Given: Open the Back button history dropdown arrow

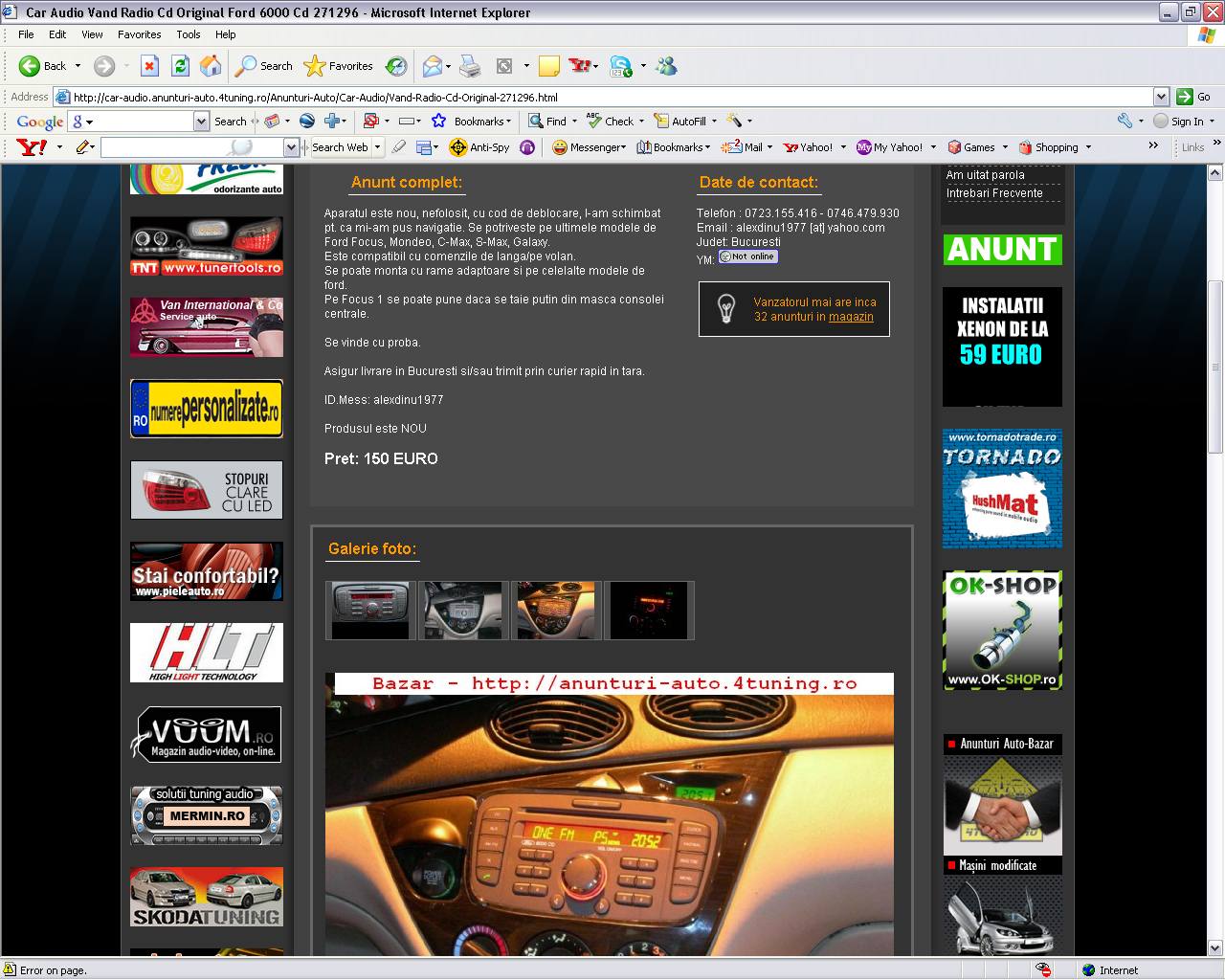Looking at the screenshot, I should pos(78,66).
